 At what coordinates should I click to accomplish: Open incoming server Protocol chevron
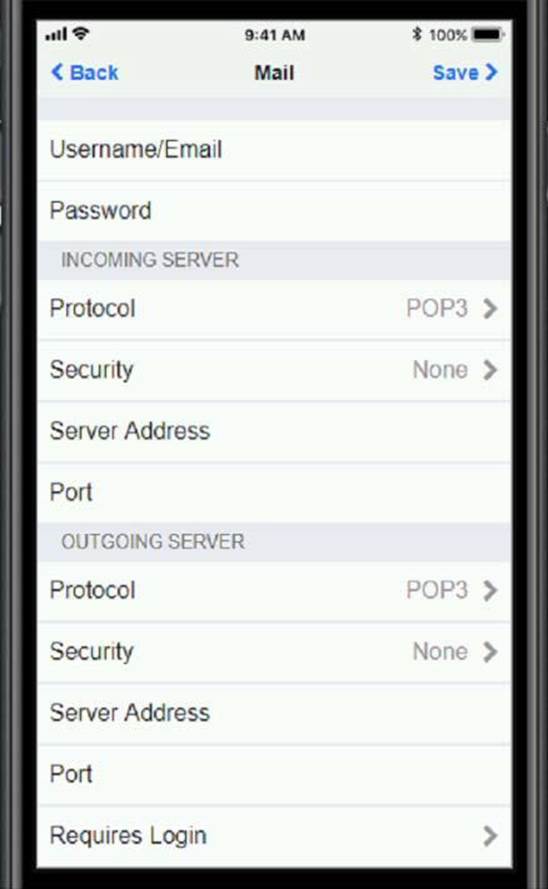(x=490, y=309)
